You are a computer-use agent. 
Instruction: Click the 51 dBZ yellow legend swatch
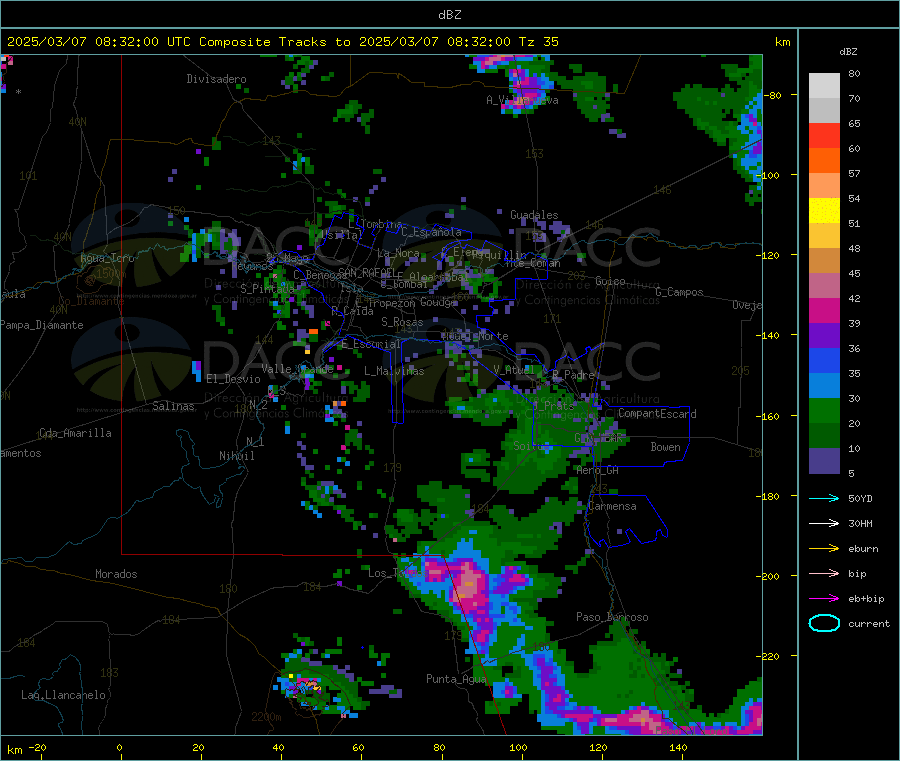824,211
